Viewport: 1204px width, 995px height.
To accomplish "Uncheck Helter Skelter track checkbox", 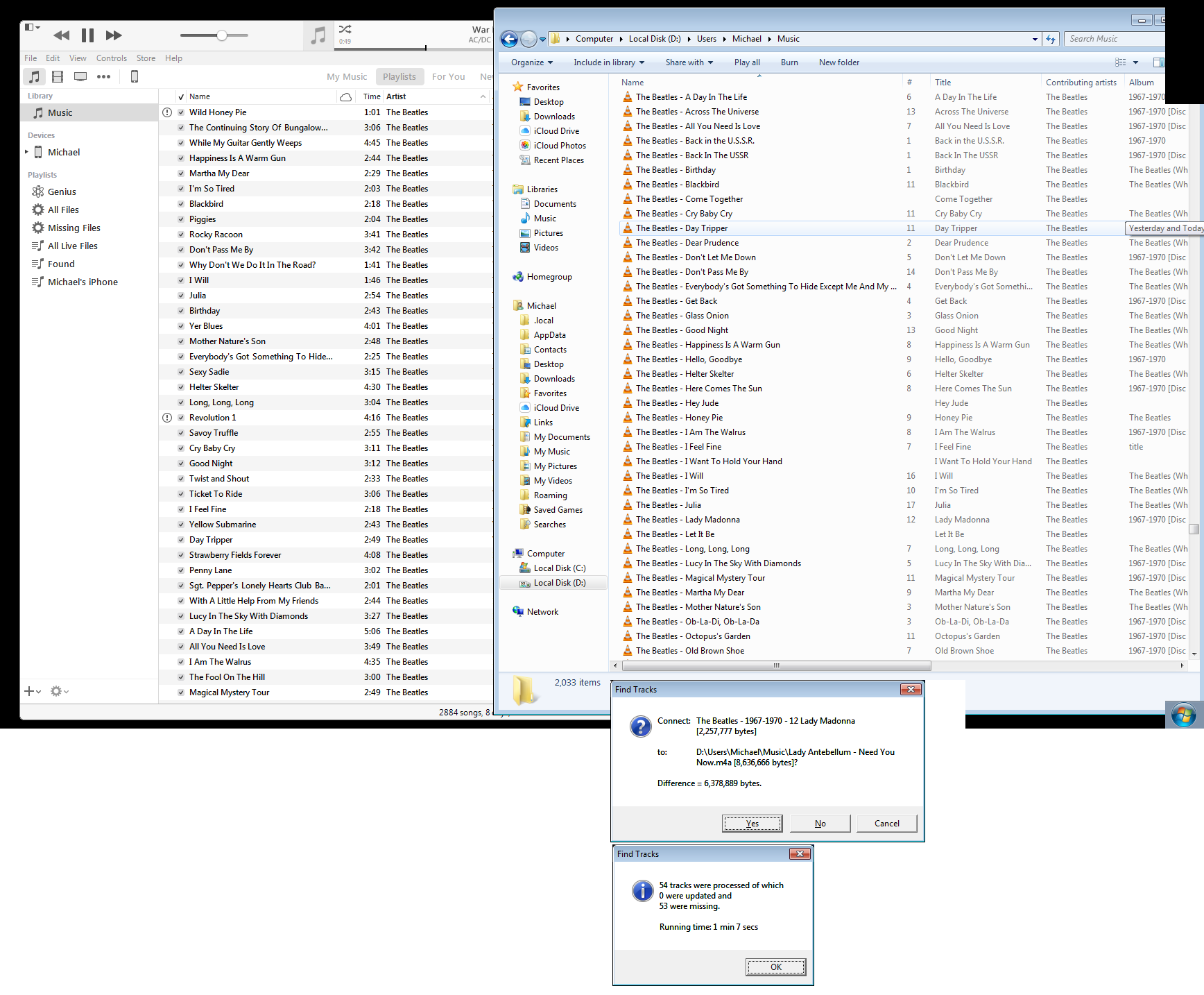I will pos(181,387).
